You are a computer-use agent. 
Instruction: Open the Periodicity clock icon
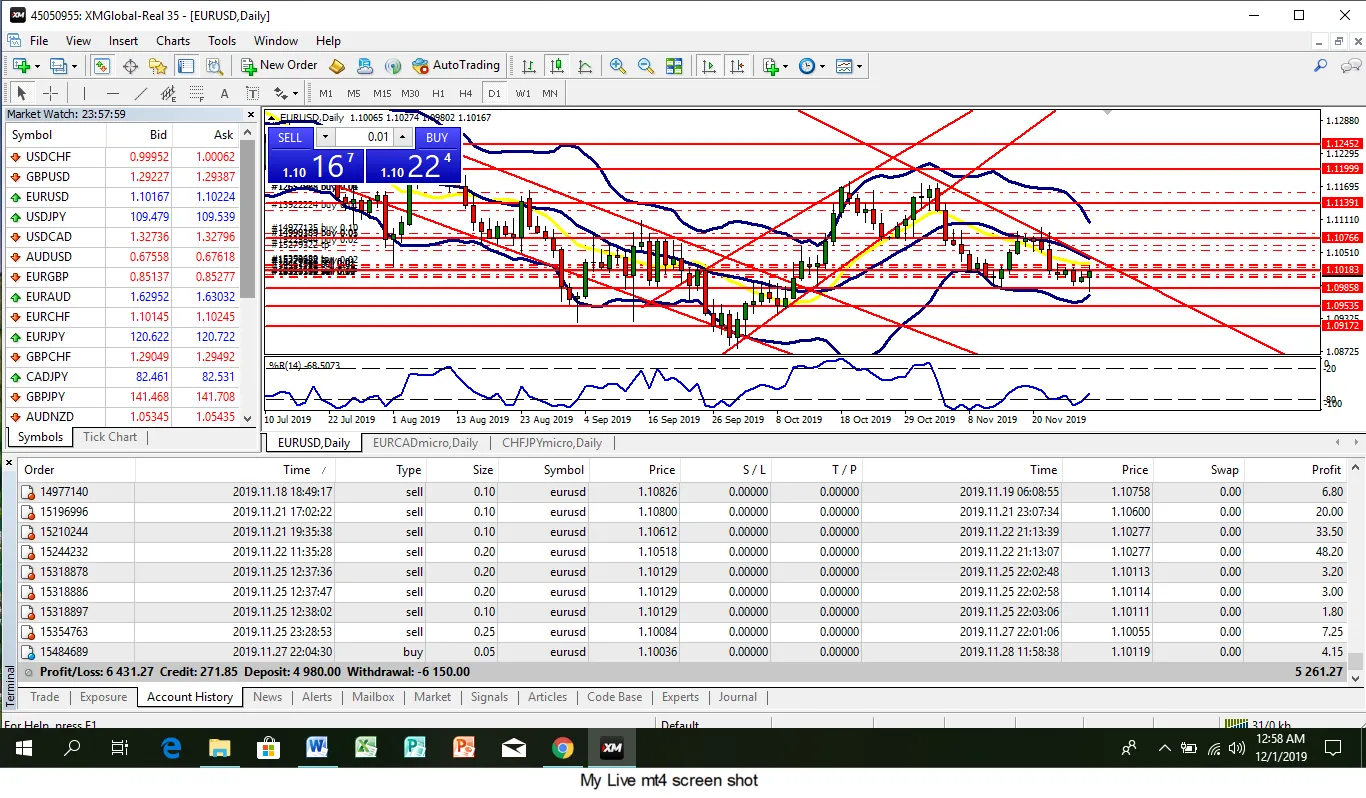click(806, 66)
